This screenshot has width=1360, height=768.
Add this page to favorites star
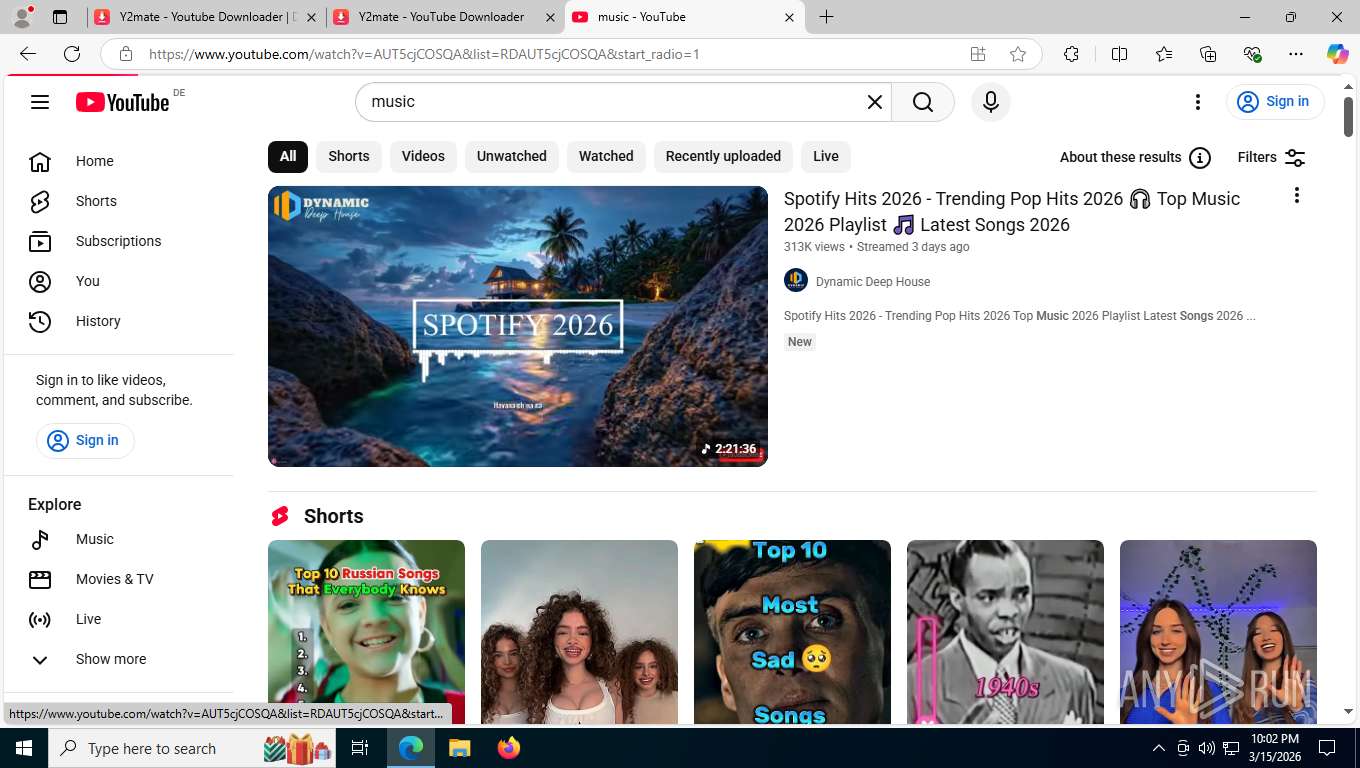pyautogui.click(x=1018, y=54)
